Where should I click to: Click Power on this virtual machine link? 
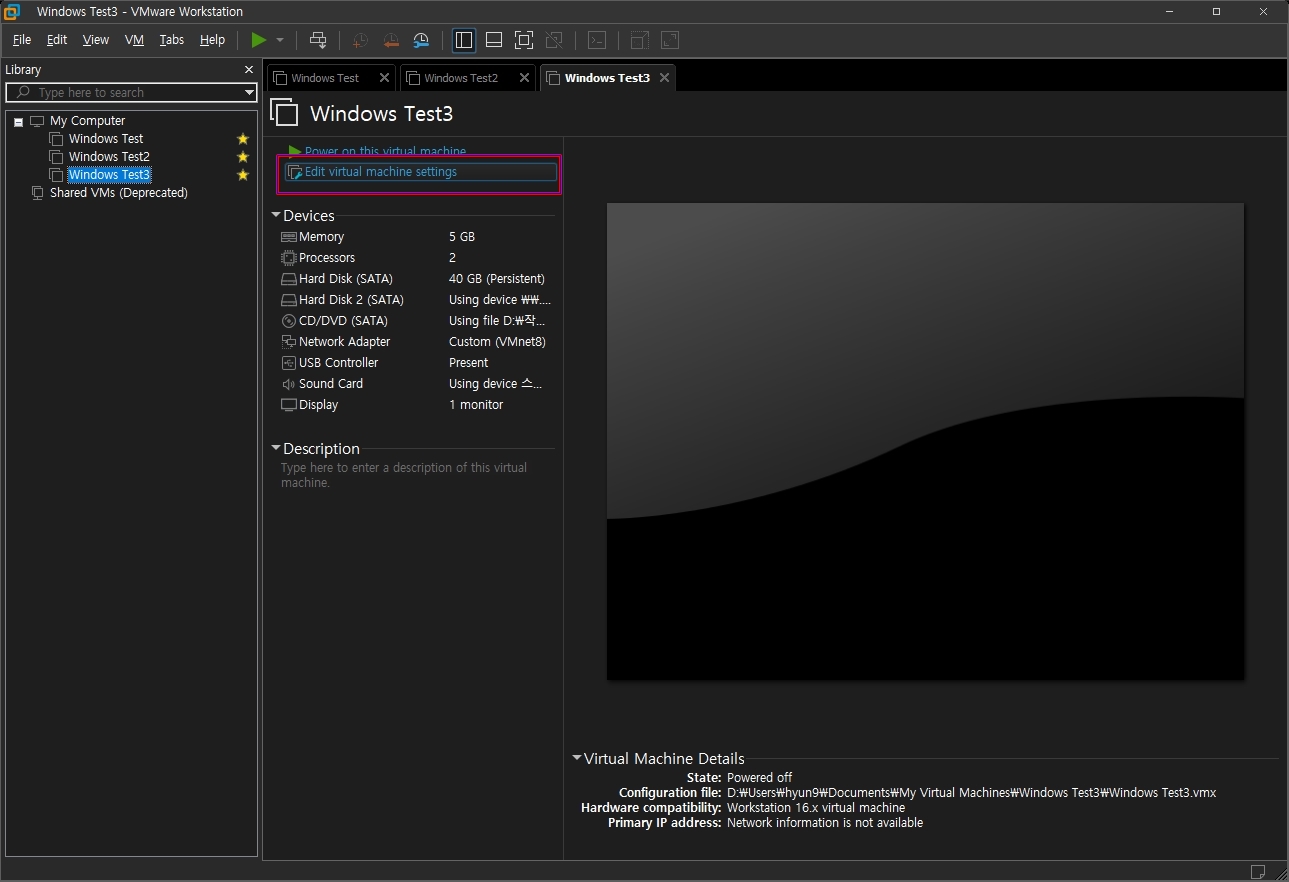385,152
